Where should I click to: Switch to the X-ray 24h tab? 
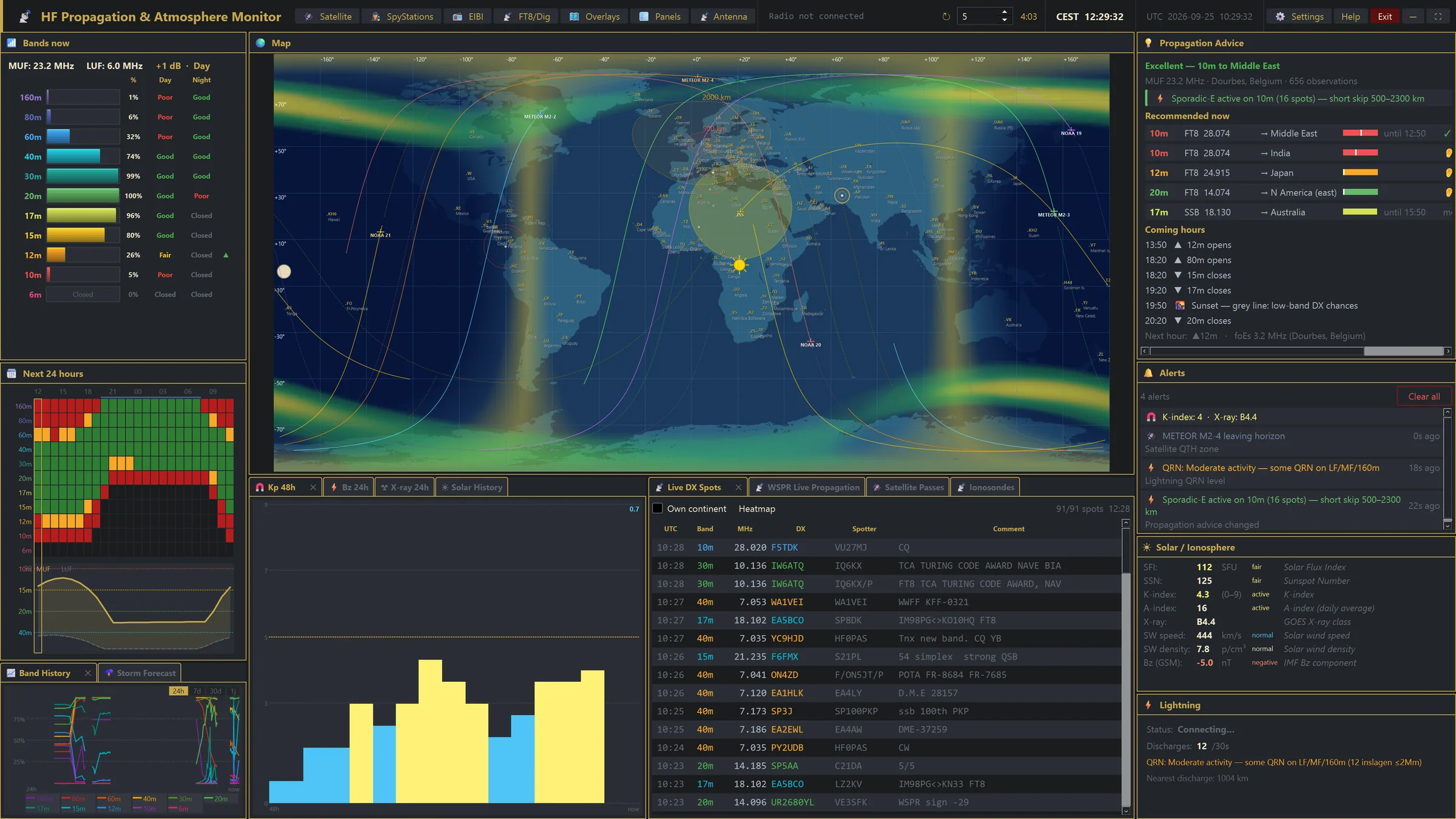tap(405, 487)
